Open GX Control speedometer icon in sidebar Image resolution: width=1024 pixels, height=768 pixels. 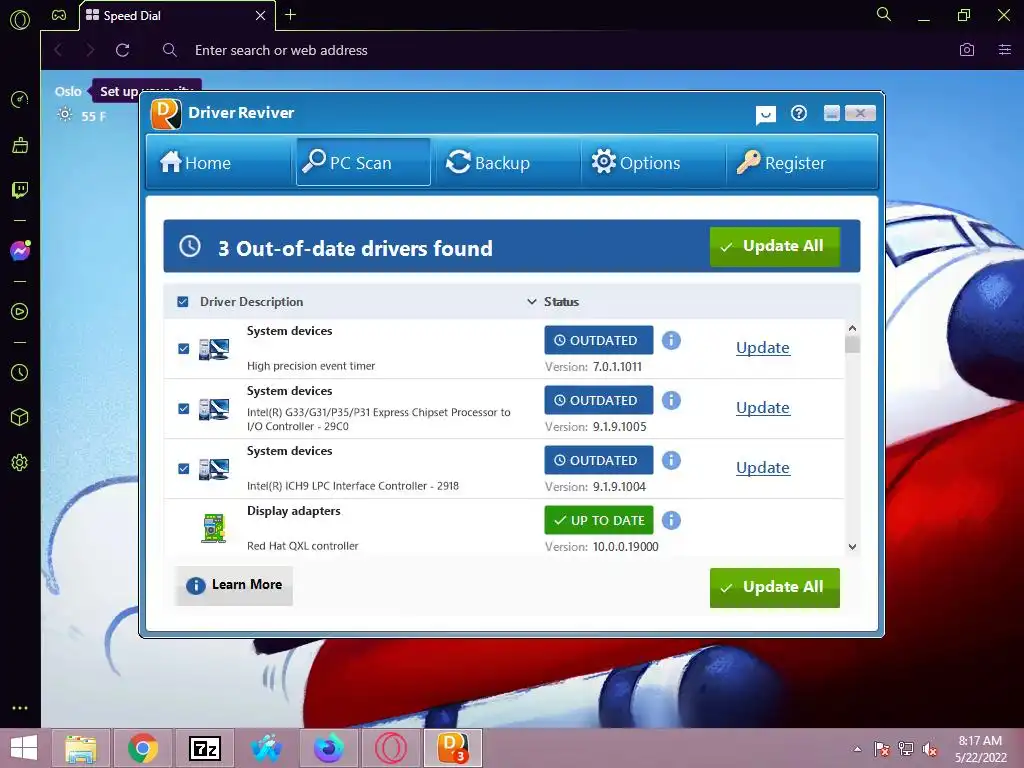click(20, 99)
